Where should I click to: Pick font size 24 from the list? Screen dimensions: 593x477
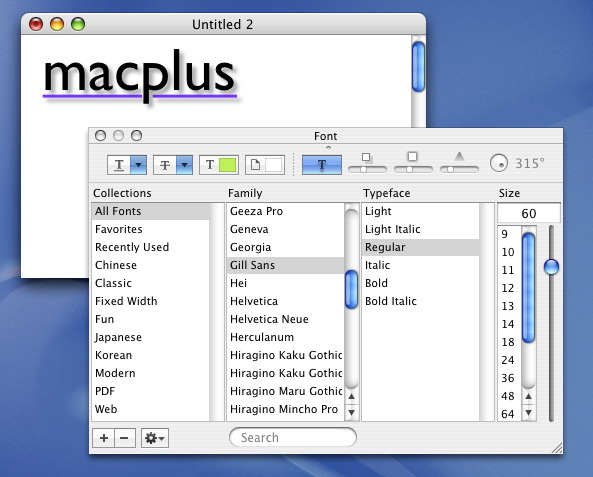point(509,360)
